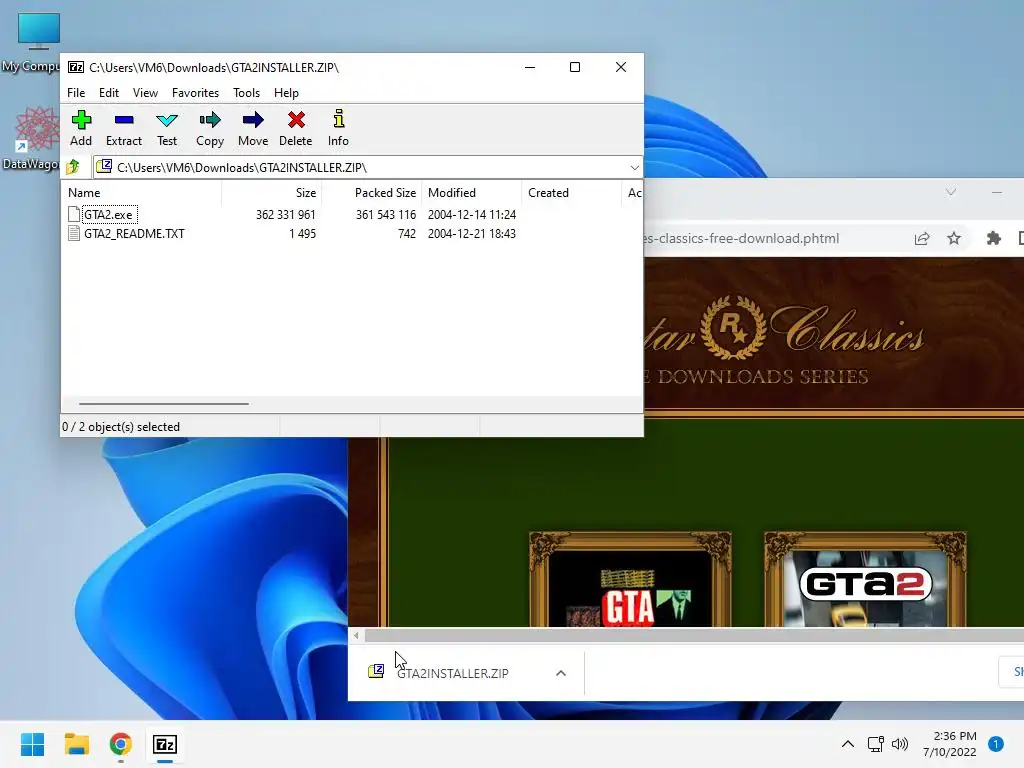Screen dimensions: 1024x768
Task: Go up one folder level in 7-Zip
Action: tap(73, 167)
